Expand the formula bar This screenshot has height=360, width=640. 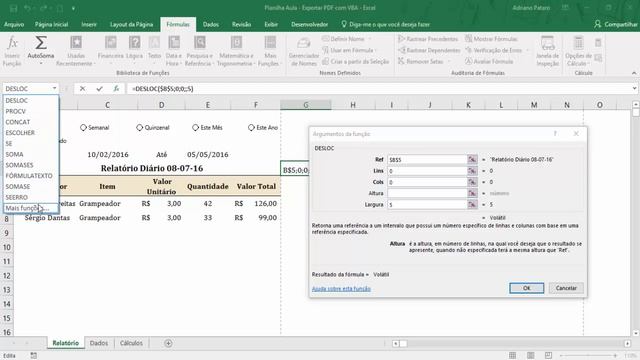click(634, 88)
